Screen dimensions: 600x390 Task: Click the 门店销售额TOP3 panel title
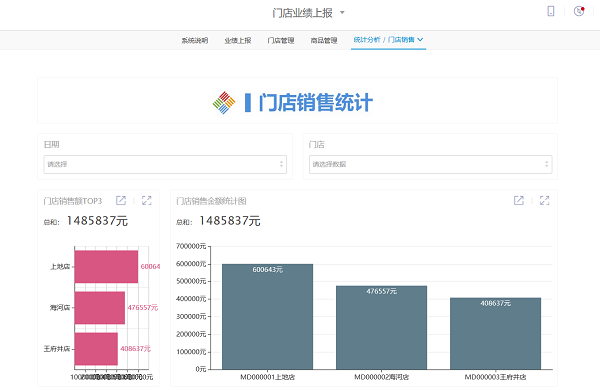point(73,201)
